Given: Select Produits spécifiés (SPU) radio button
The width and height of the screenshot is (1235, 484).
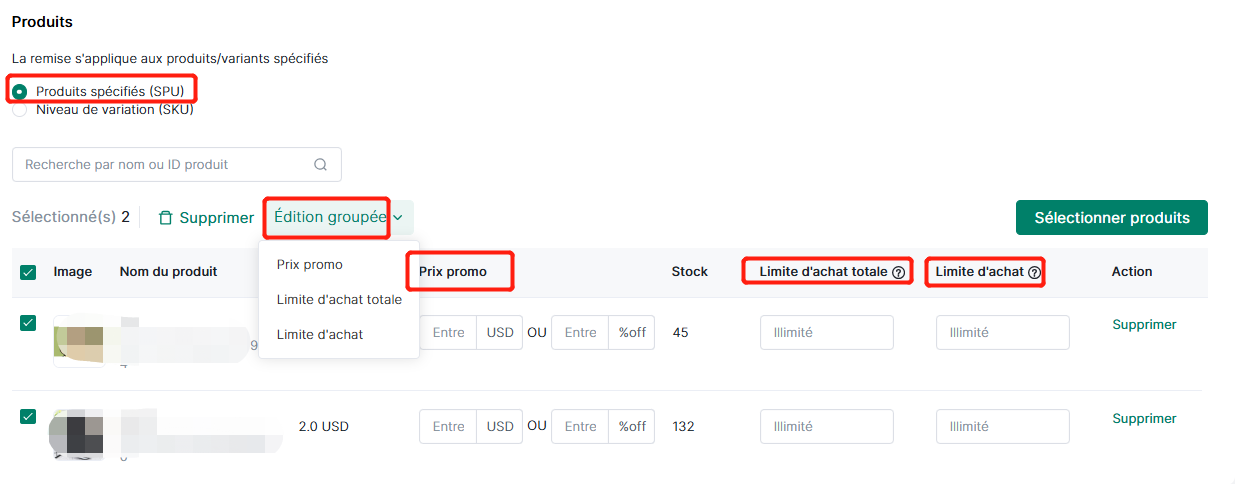Looking at the screenshot, I should click(19, 91).
